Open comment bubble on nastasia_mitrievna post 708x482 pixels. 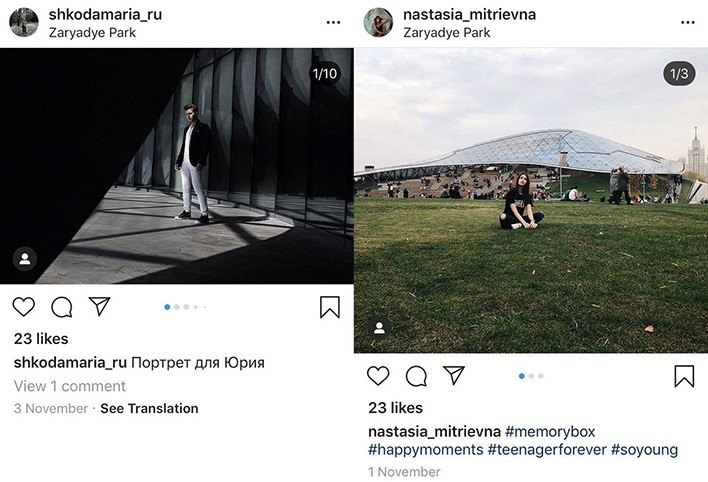[416, 376]
